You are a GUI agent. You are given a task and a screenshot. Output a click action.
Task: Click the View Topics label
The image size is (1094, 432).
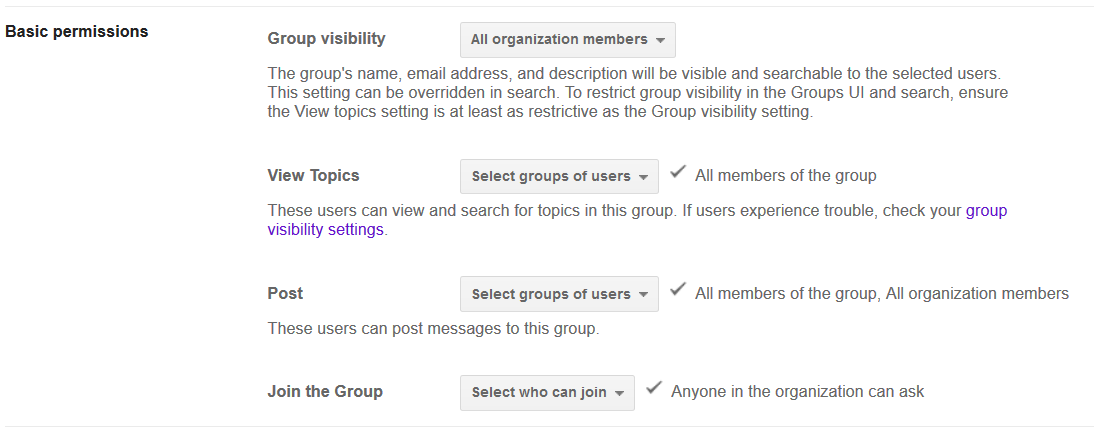pos(313,175)
